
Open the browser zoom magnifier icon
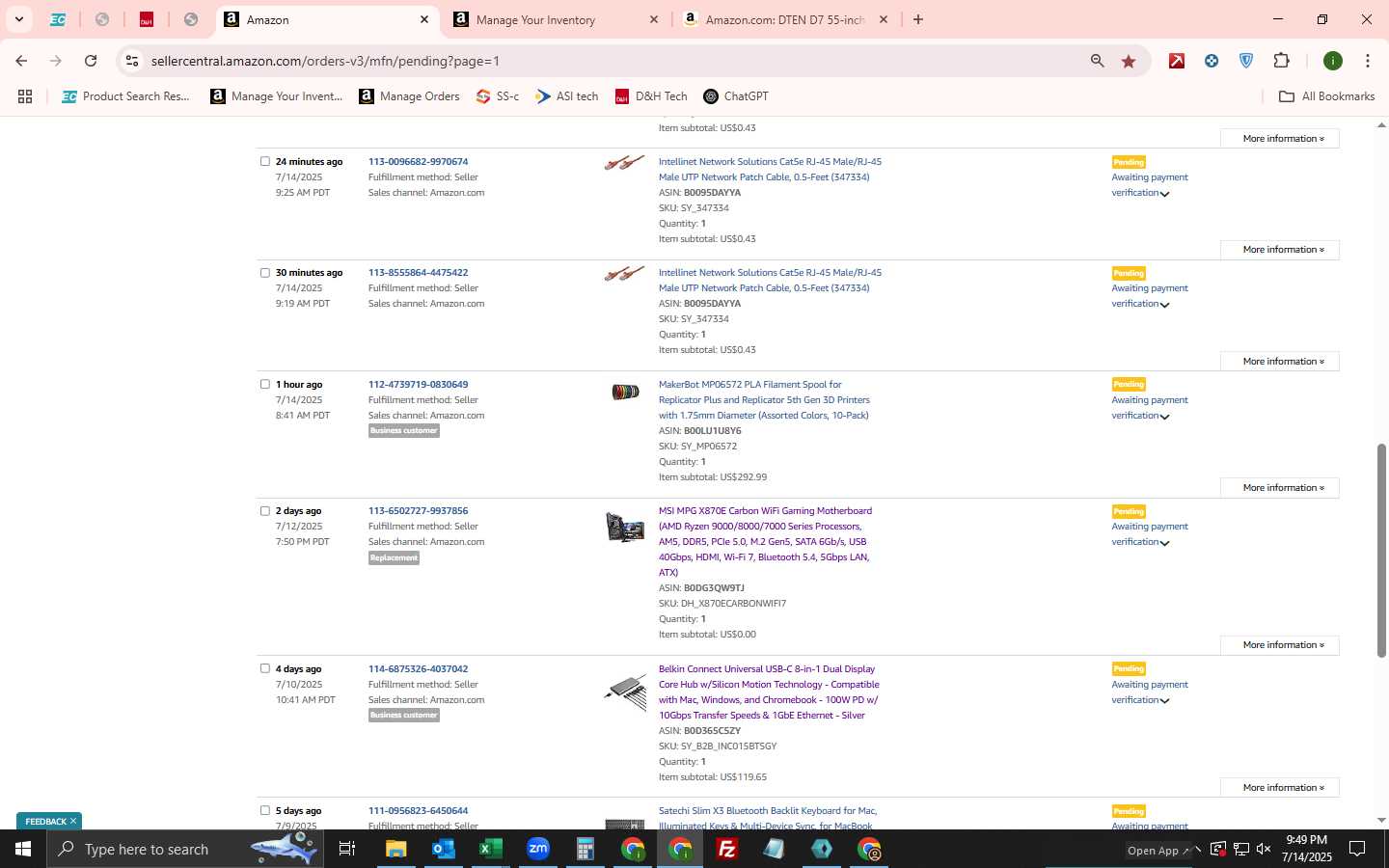coord(1098,61)
